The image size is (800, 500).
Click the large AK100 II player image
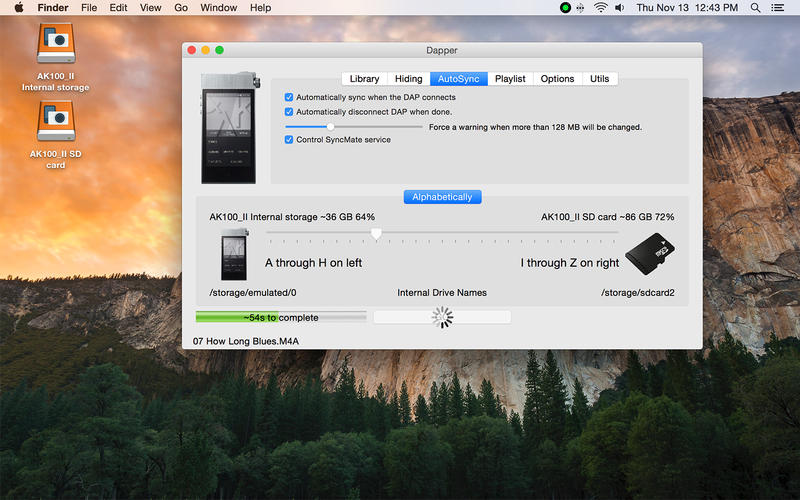tap(230, 128)
